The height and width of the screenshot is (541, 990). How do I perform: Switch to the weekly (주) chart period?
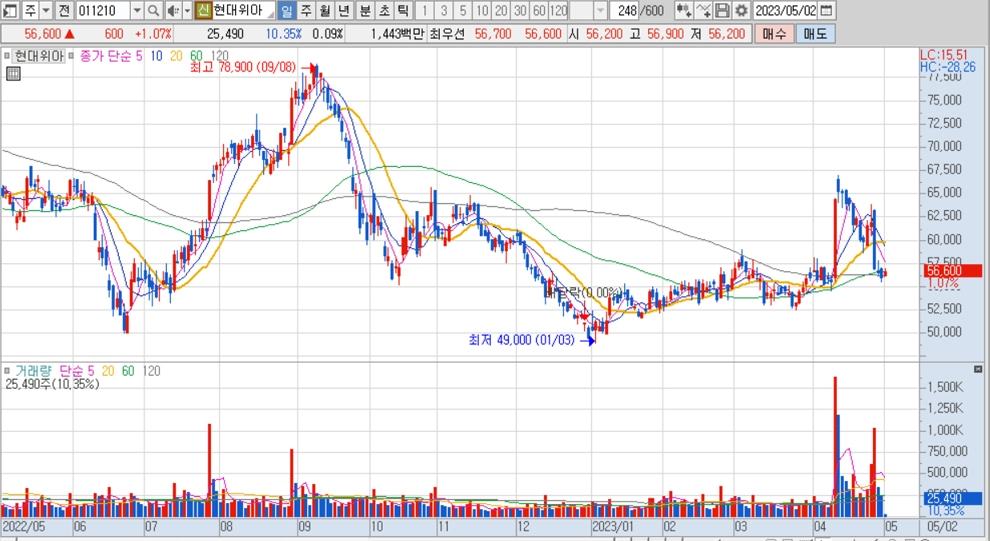tap(306, 11)
